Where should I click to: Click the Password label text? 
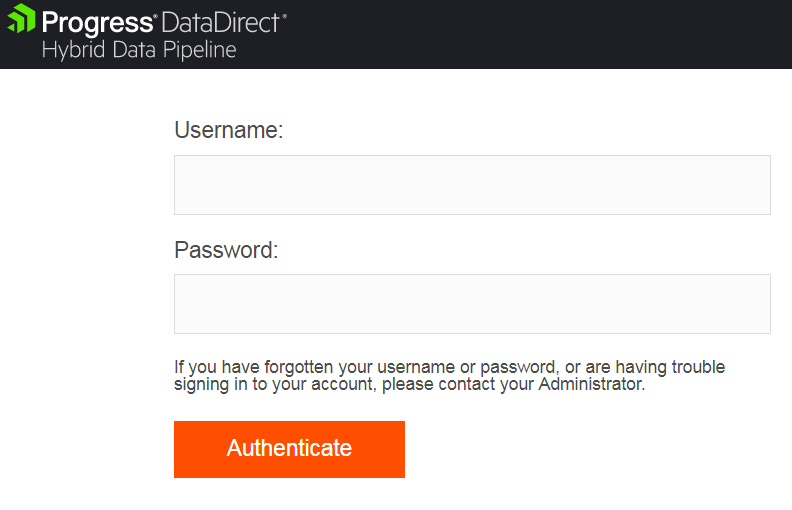tap(226, 250)
